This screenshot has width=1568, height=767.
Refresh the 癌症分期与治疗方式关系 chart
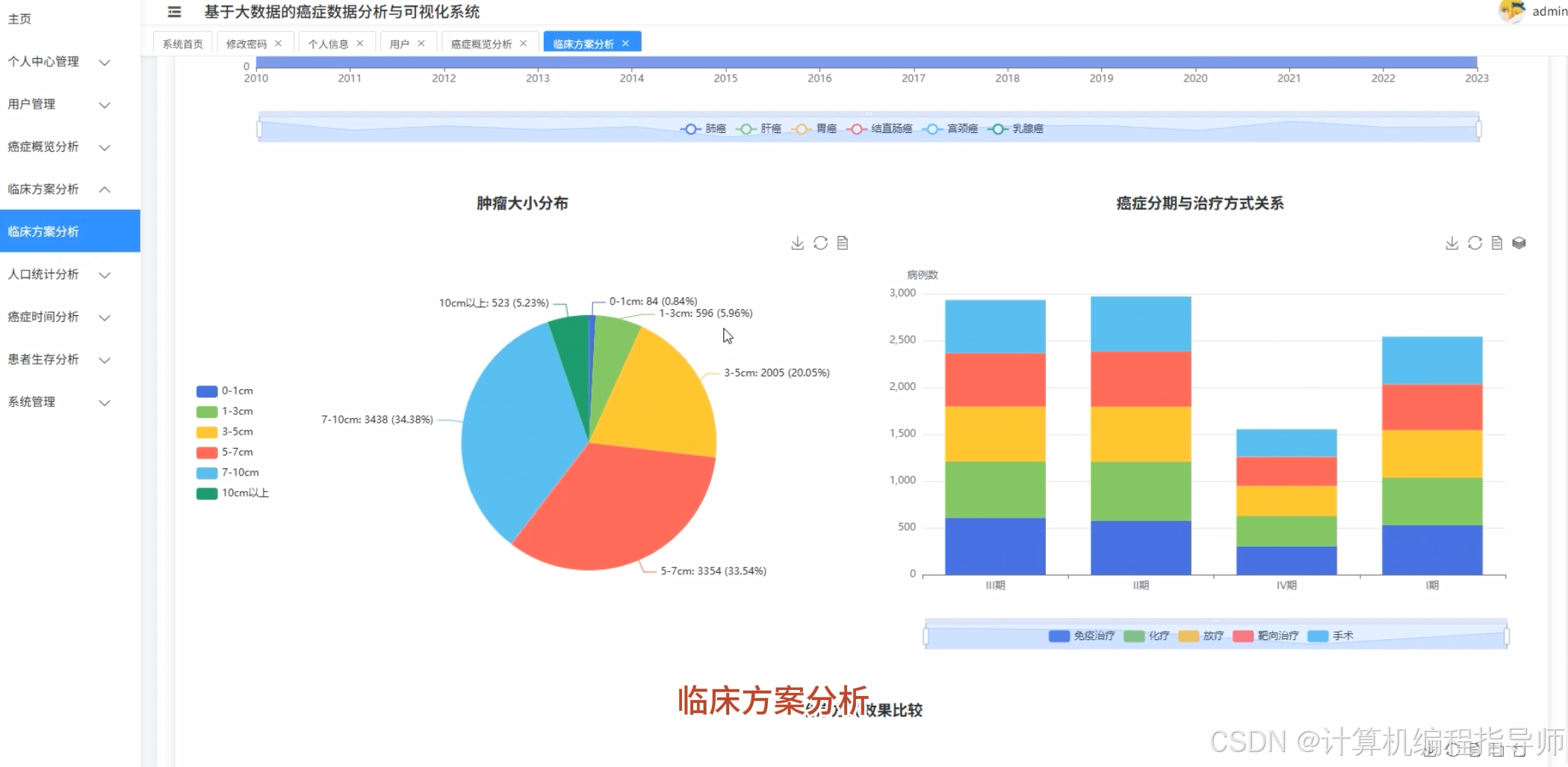pyautogui.click(x=1474, y=243)
